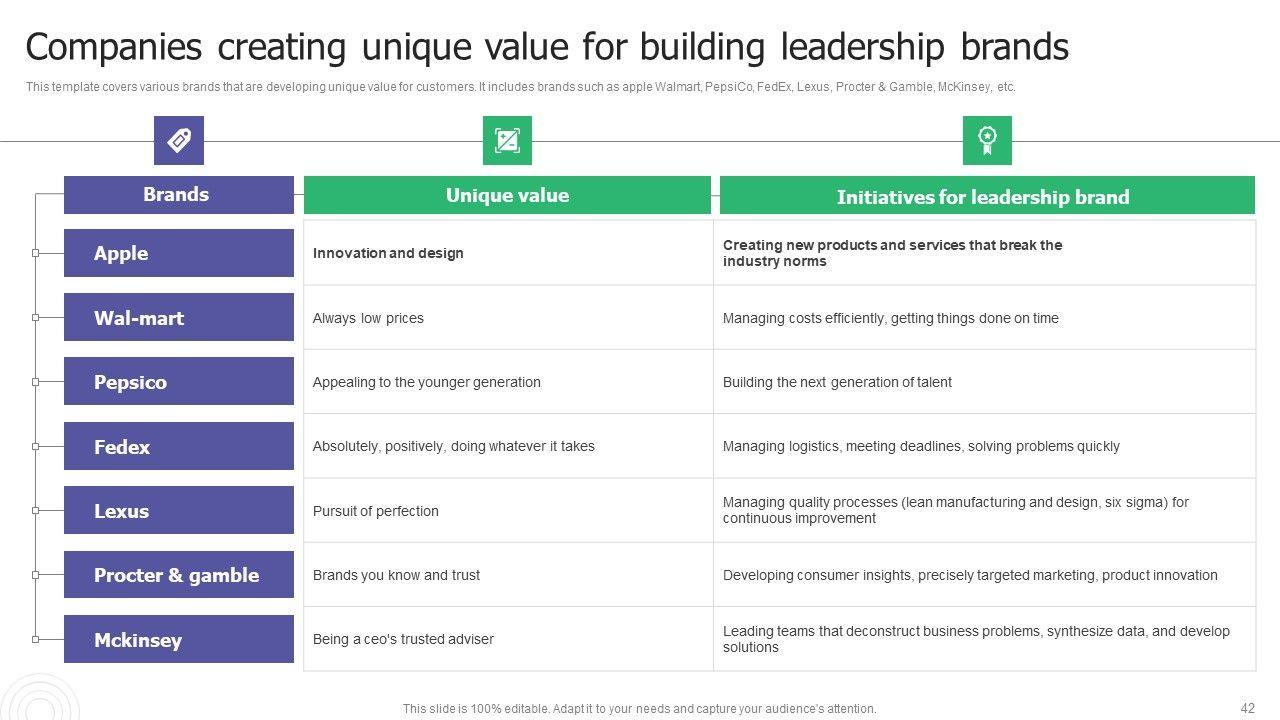Viewport: 1280px width, 720px height.
Task: Click the Innovation and design cell
Action: point(388,253)
